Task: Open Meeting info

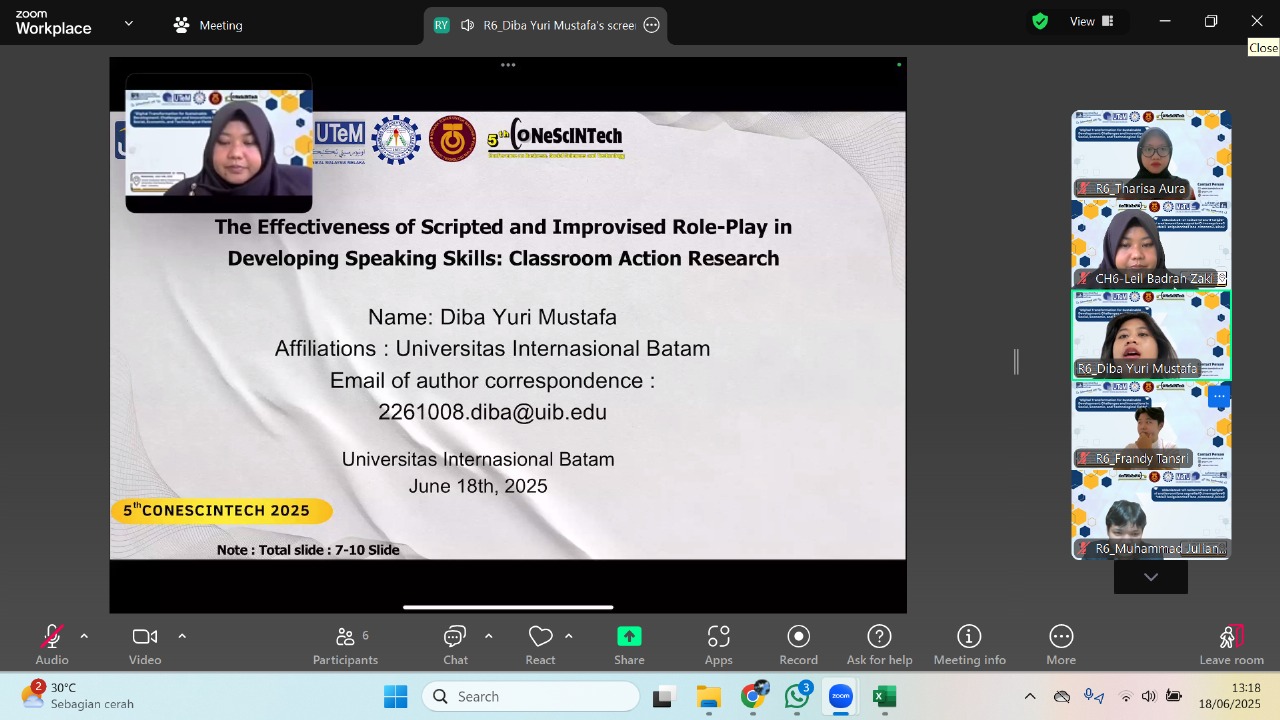Action: click(969, 646)
